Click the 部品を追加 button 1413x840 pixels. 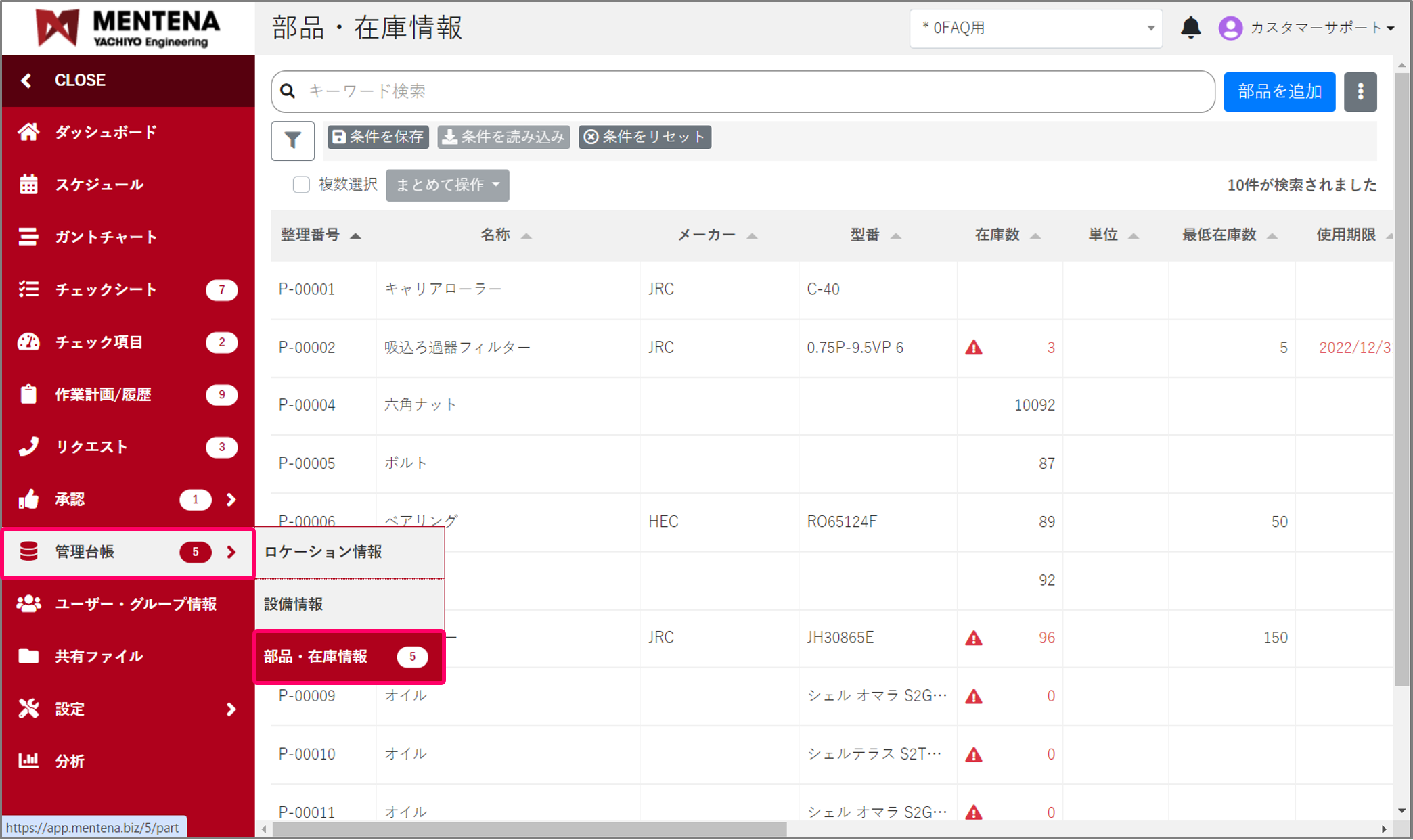click(x=1279, y=91)
